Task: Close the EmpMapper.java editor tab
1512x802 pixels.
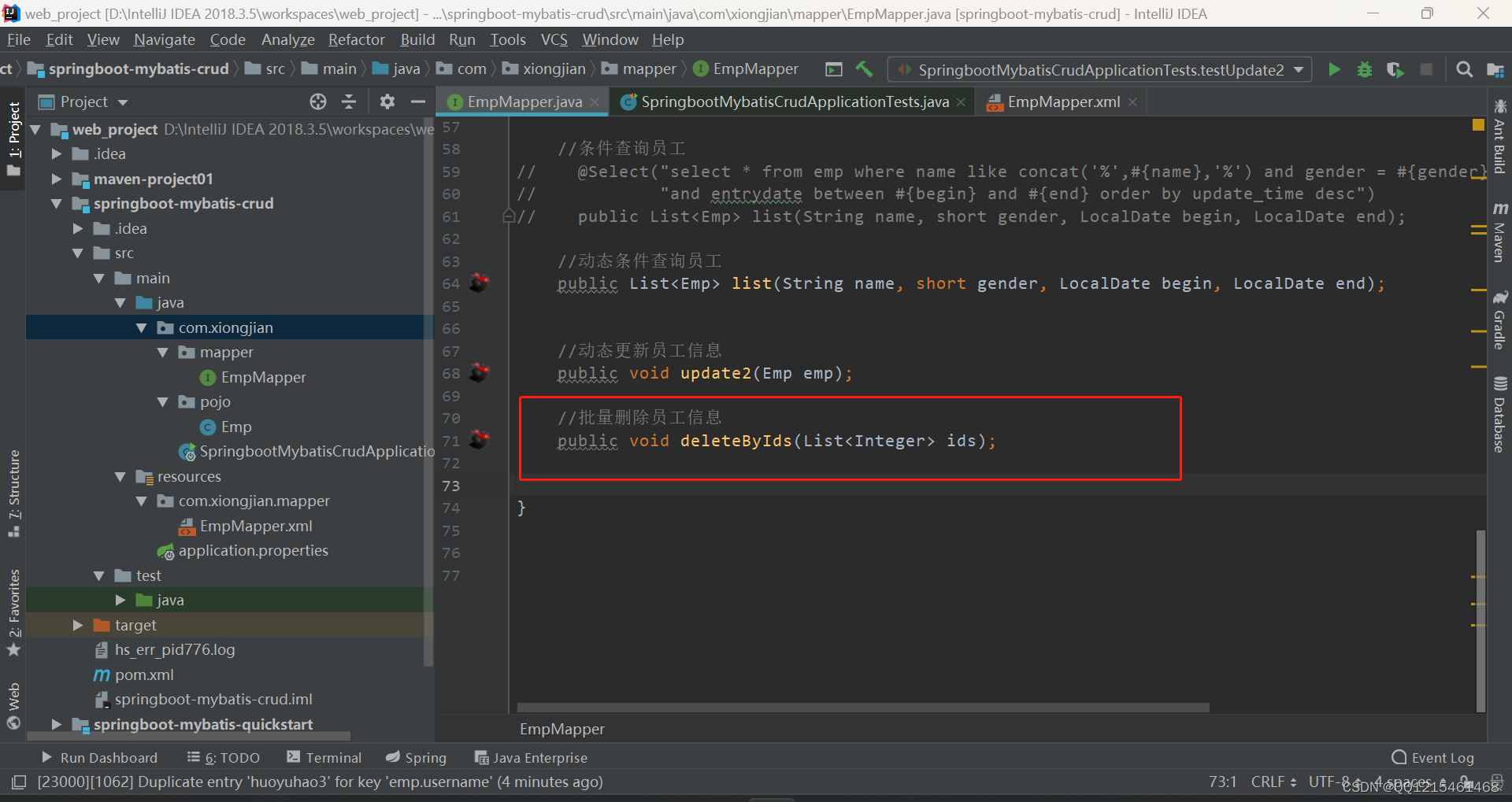Action: coord(595,102)
